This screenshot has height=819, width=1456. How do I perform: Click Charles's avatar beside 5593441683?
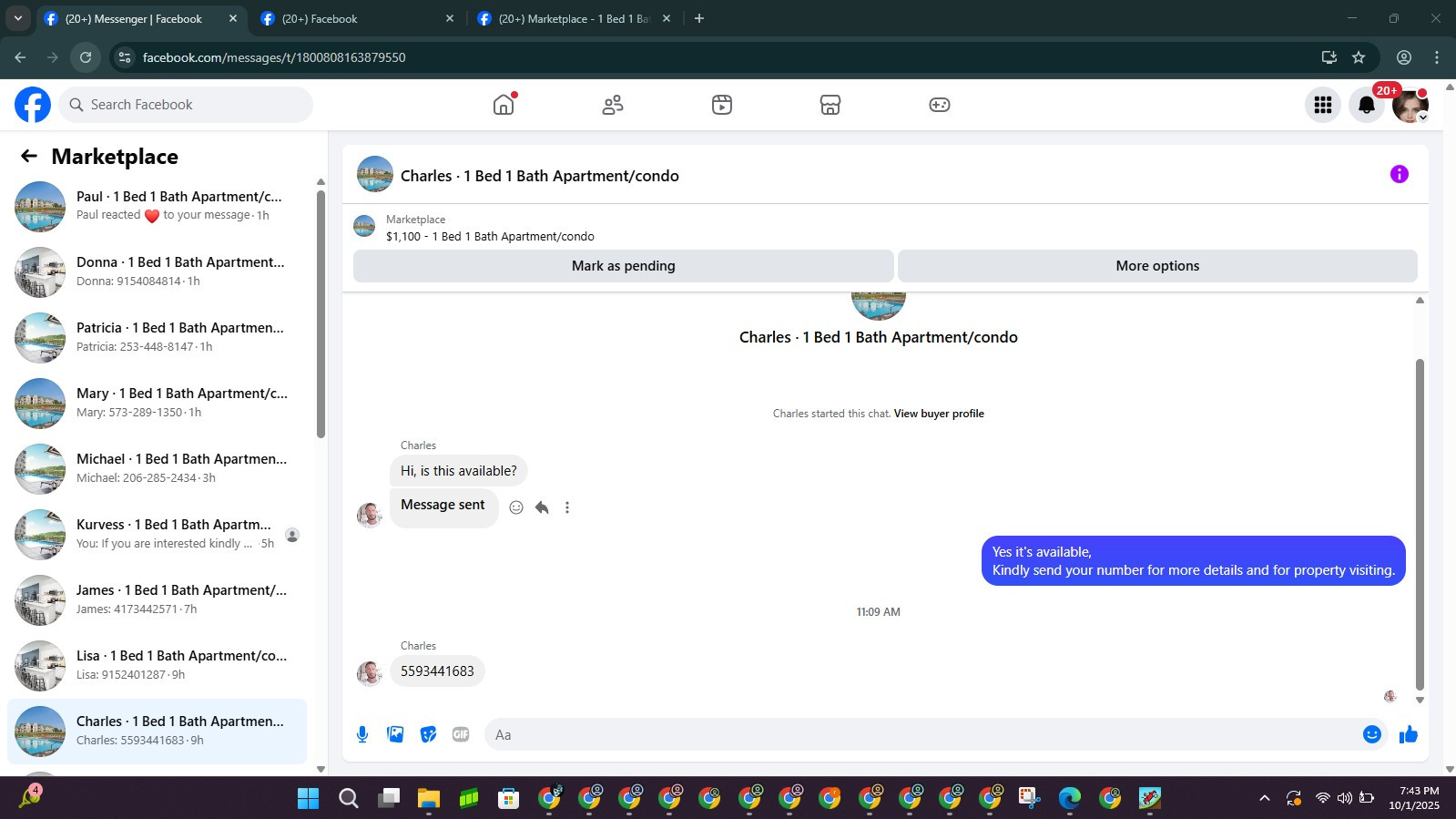point(370,673)
